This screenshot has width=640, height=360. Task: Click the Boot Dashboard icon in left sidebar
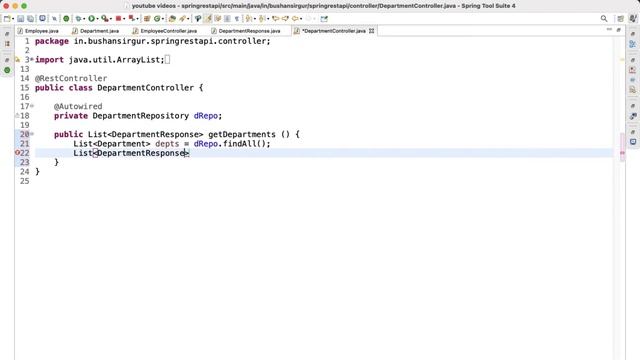click(7, 70)
